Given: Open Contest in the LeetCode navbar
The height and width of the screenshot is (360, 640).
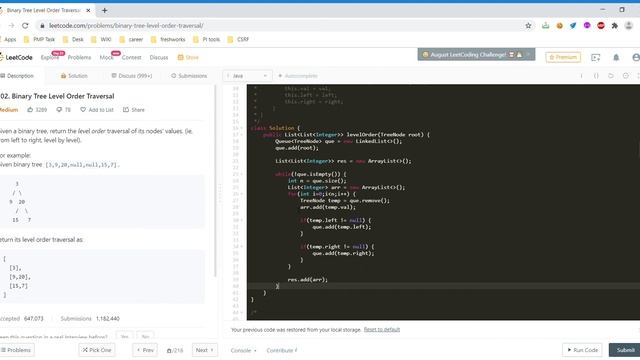Looking at the screenshot, I should pyautogui.click(x=131, y=58).
